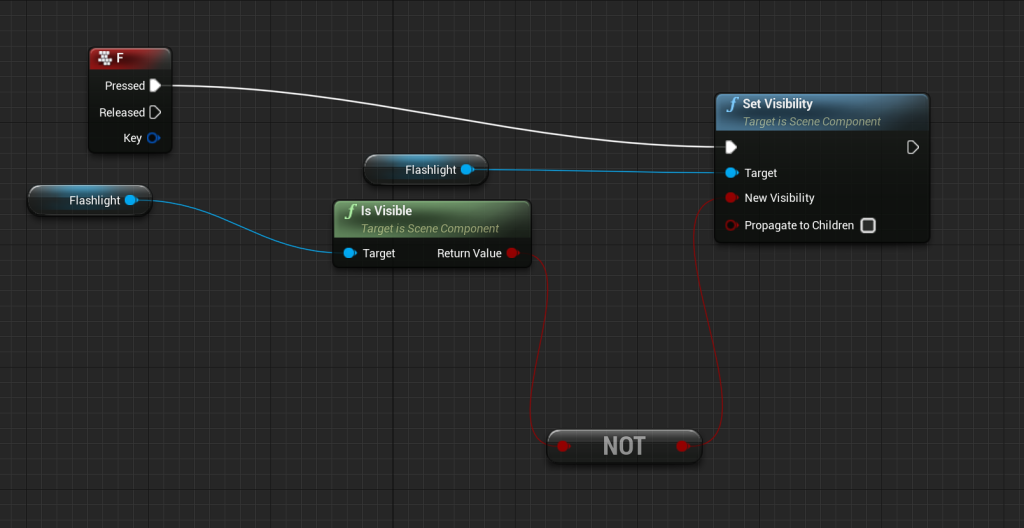This screenshot has height=528, width=1024.
Task: Click the Propagate to Children input pin
Action: [x=732, y=226]
